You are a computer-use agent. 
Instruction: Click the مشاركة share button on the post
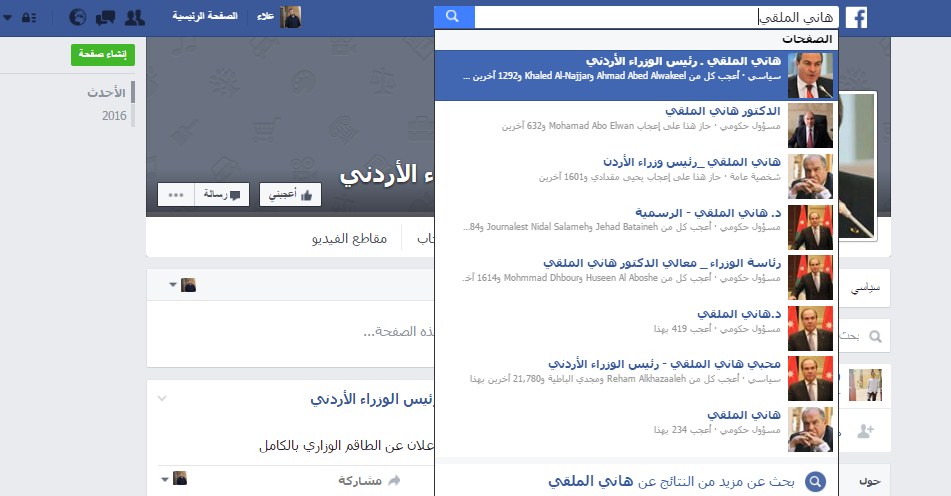tap(360, 481)
